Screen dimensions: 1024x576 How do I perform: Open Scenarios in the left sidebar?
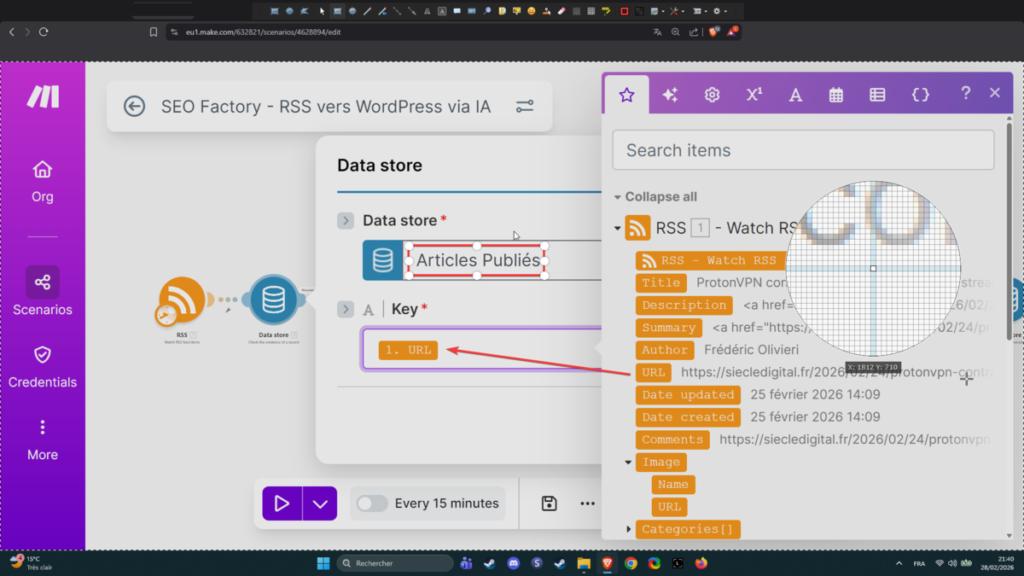[42, 292]
